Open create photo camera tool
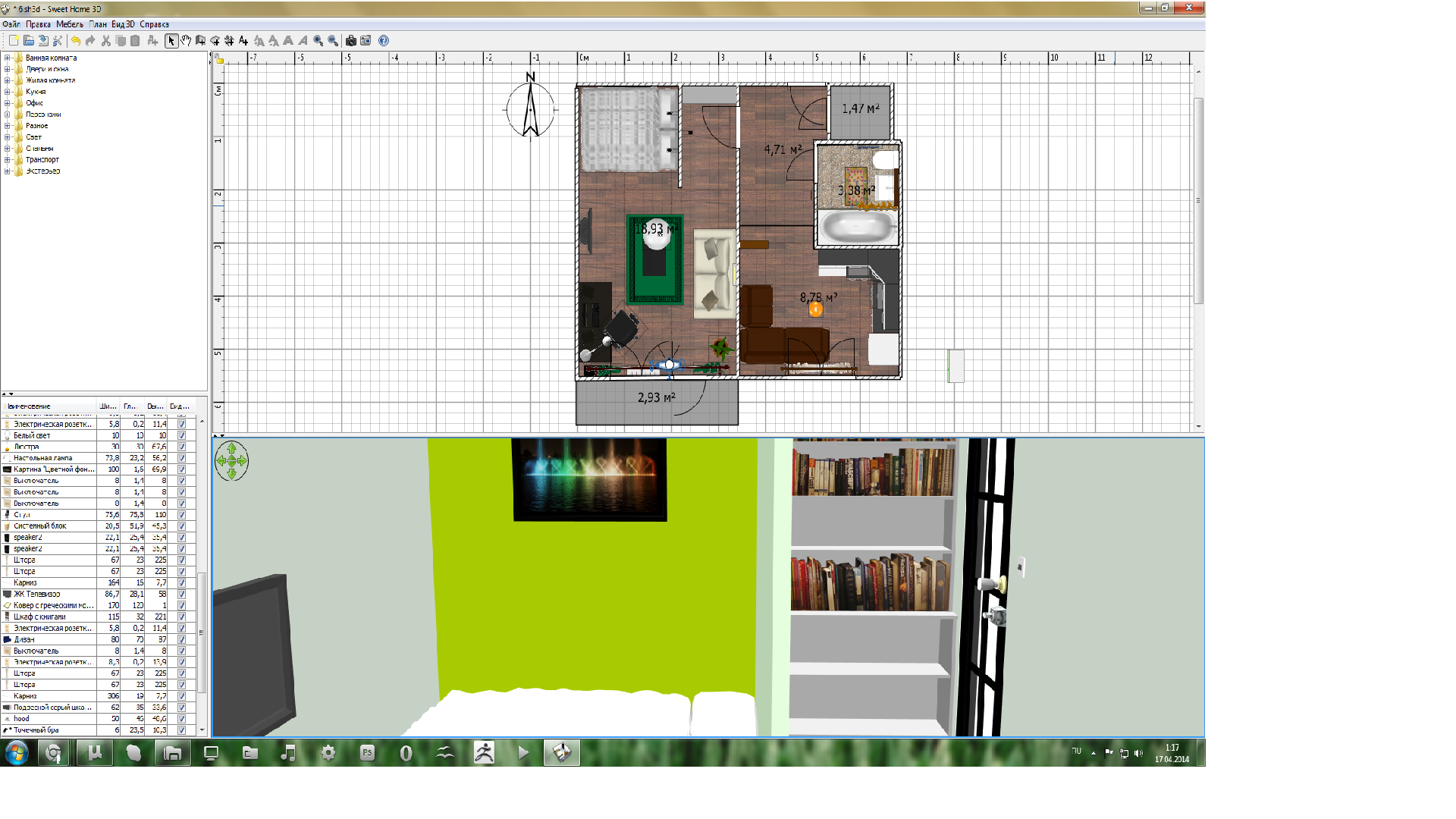Viewport: 1456px width, 819px height. tap(351, 41)
